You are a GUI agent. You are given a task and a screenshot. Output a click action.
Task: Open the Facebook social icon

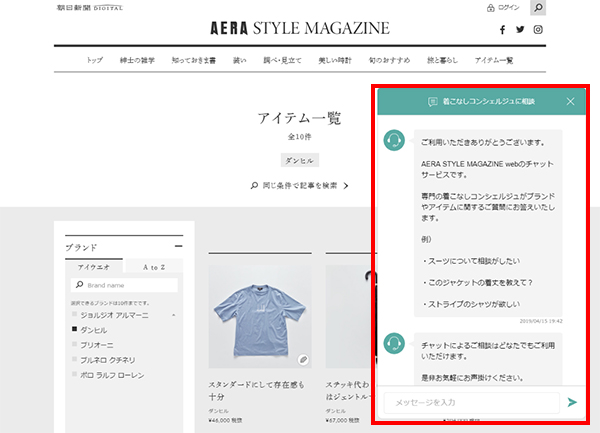tap(502, 30)
